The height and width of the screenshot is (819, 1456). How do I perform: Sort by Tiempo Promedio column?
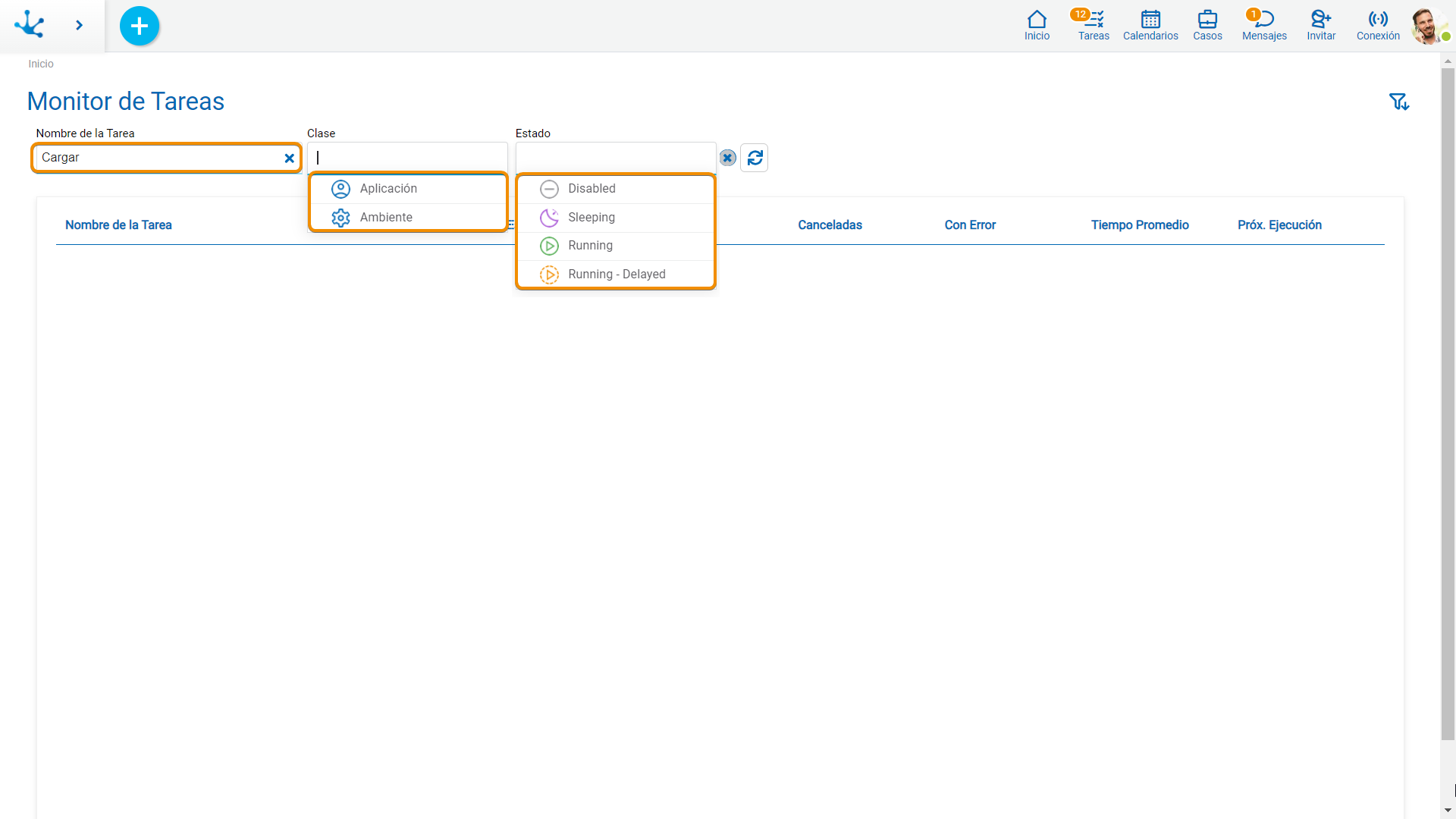[1140, 225]
